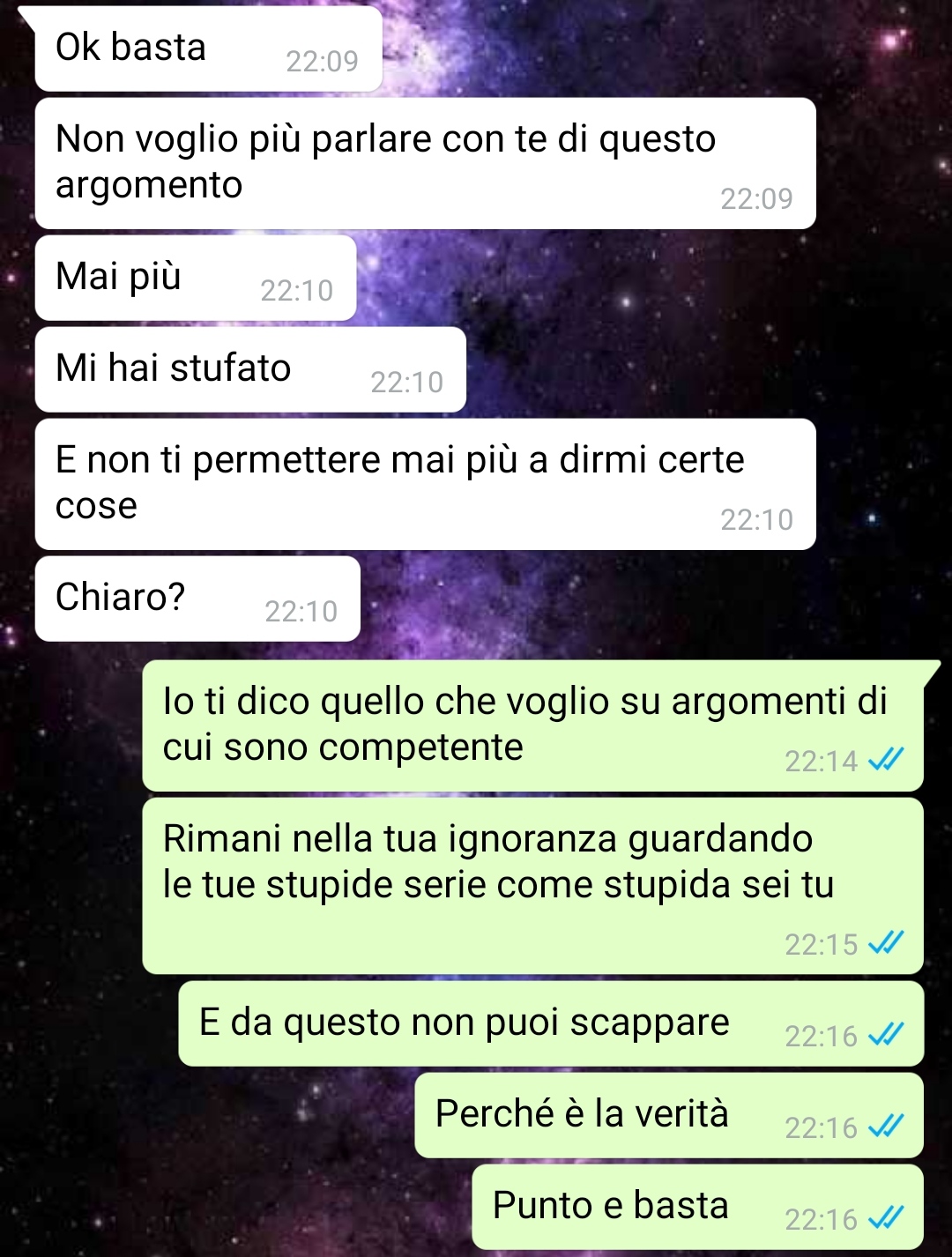Tap read ticks beside 'E da questo non puoi scappare'

886,1034
